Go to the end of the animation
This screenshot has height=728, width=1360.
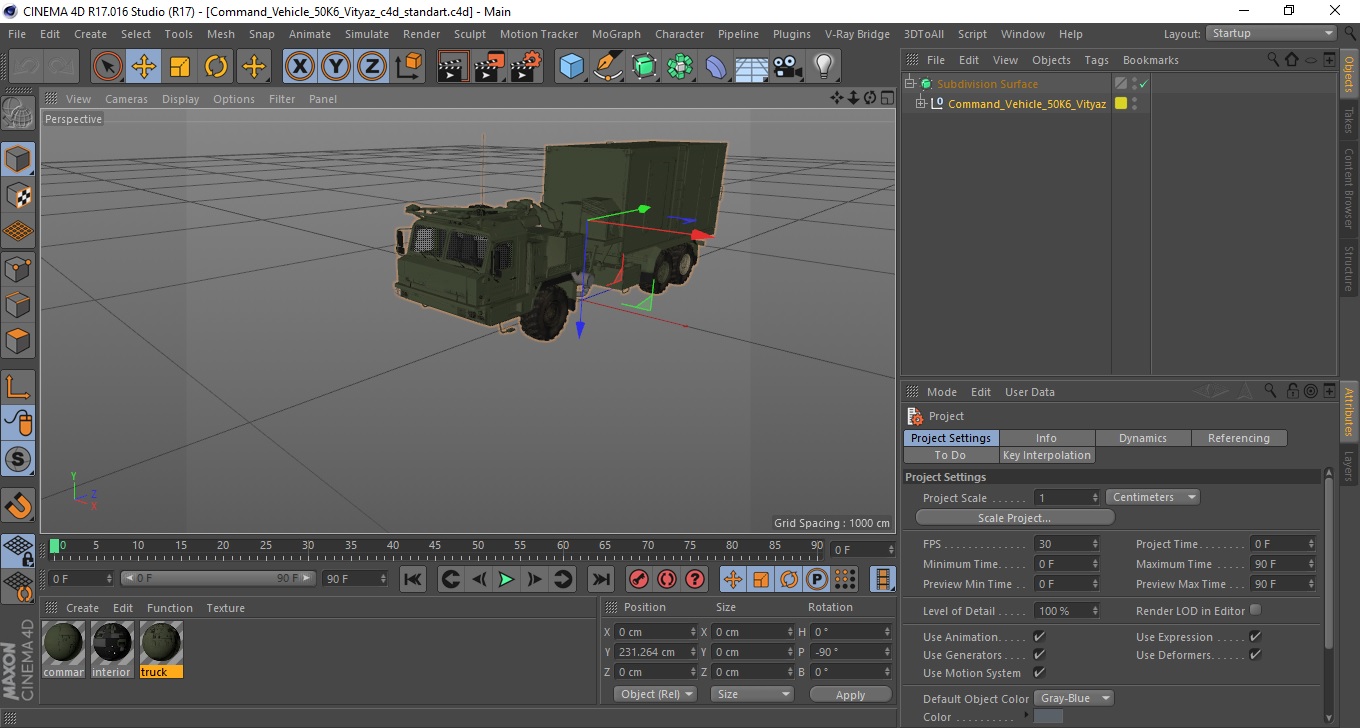pos(600,579)
